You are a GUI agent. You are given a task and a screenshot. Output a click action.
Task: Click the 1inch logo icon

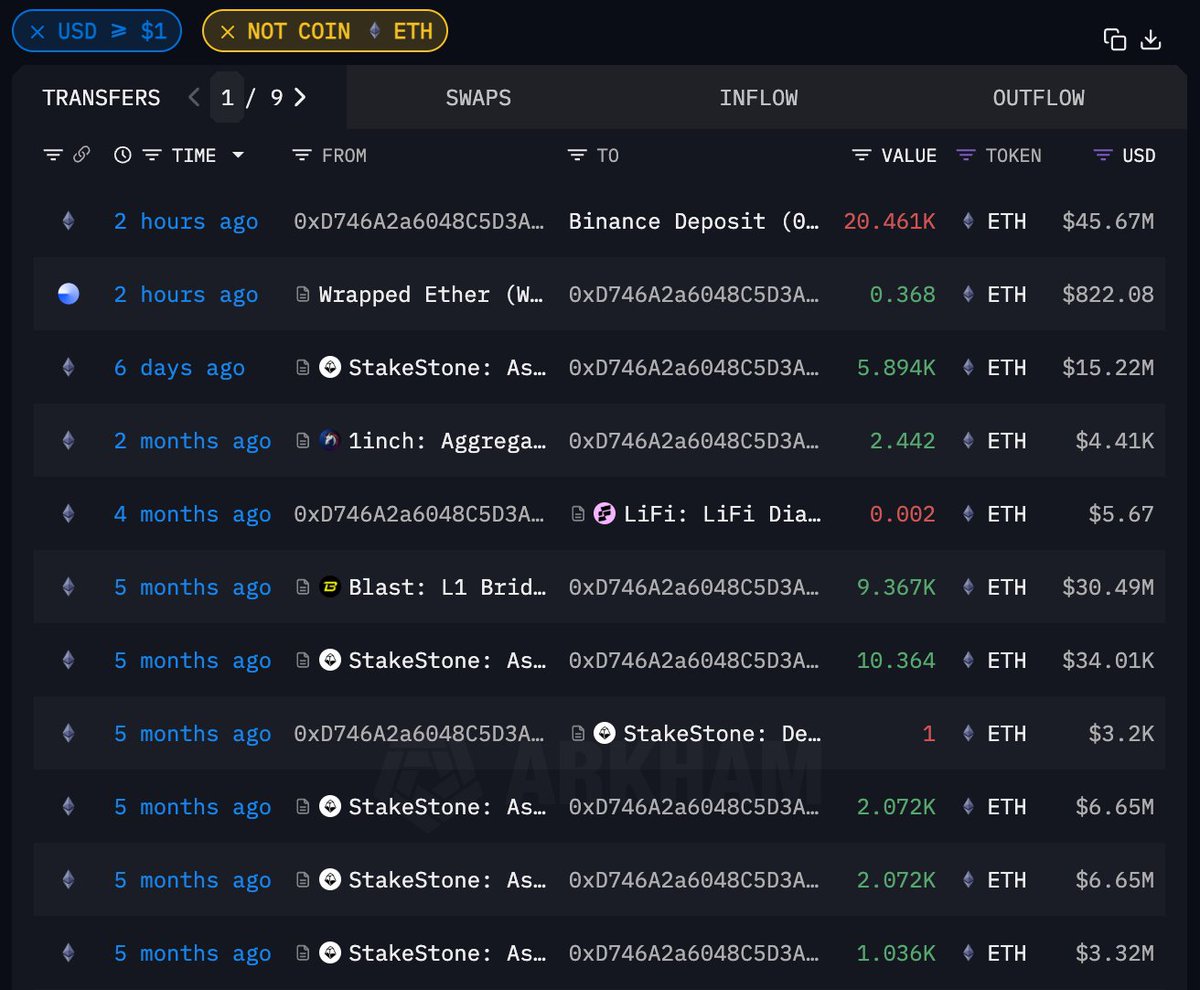330,440
